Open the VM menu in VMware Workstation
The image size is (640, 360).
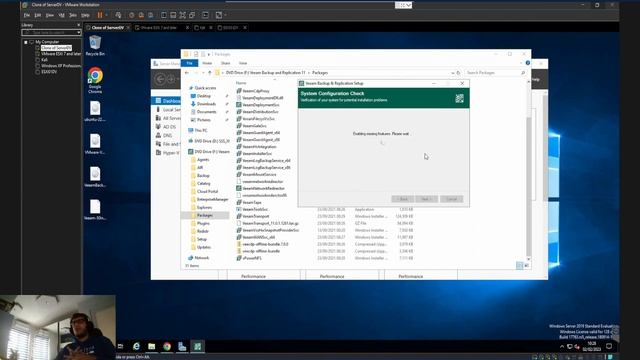[x=62, y=15]
